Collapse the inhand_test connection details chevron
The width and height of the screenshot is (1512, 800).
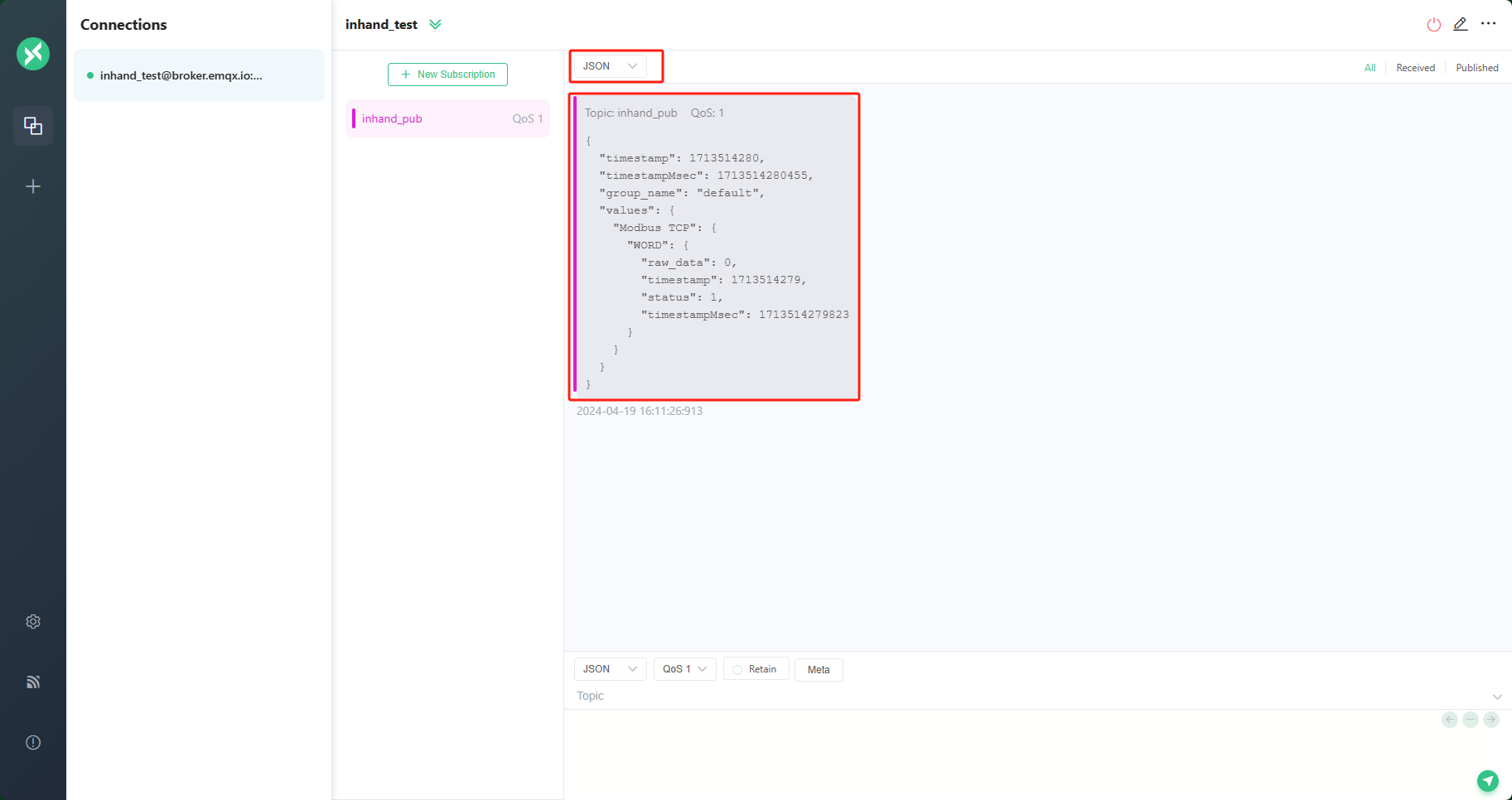(435, 25)
